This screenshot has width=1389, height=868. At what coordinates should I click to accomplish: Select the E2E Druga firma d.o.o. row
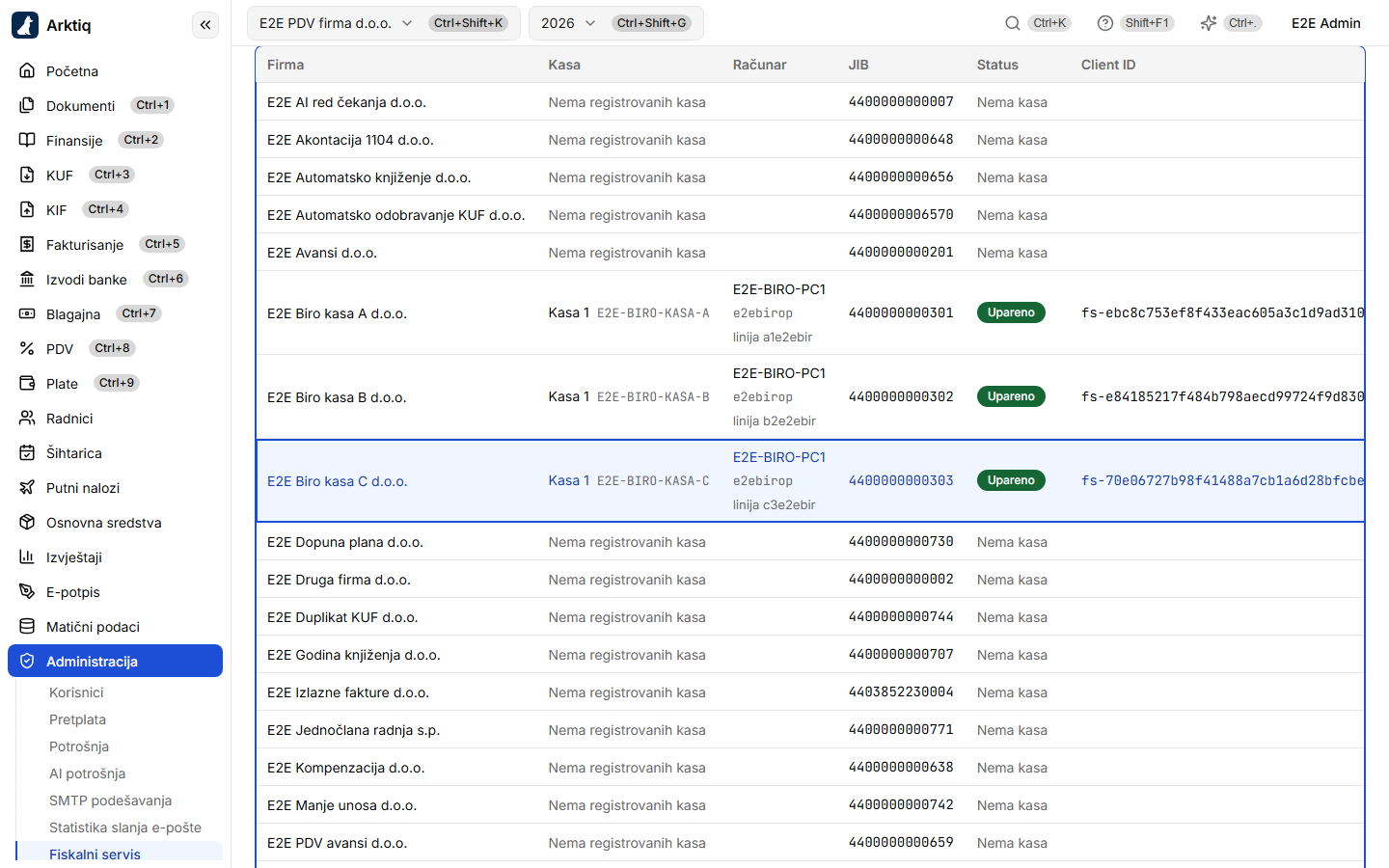[x=810, y=580]
